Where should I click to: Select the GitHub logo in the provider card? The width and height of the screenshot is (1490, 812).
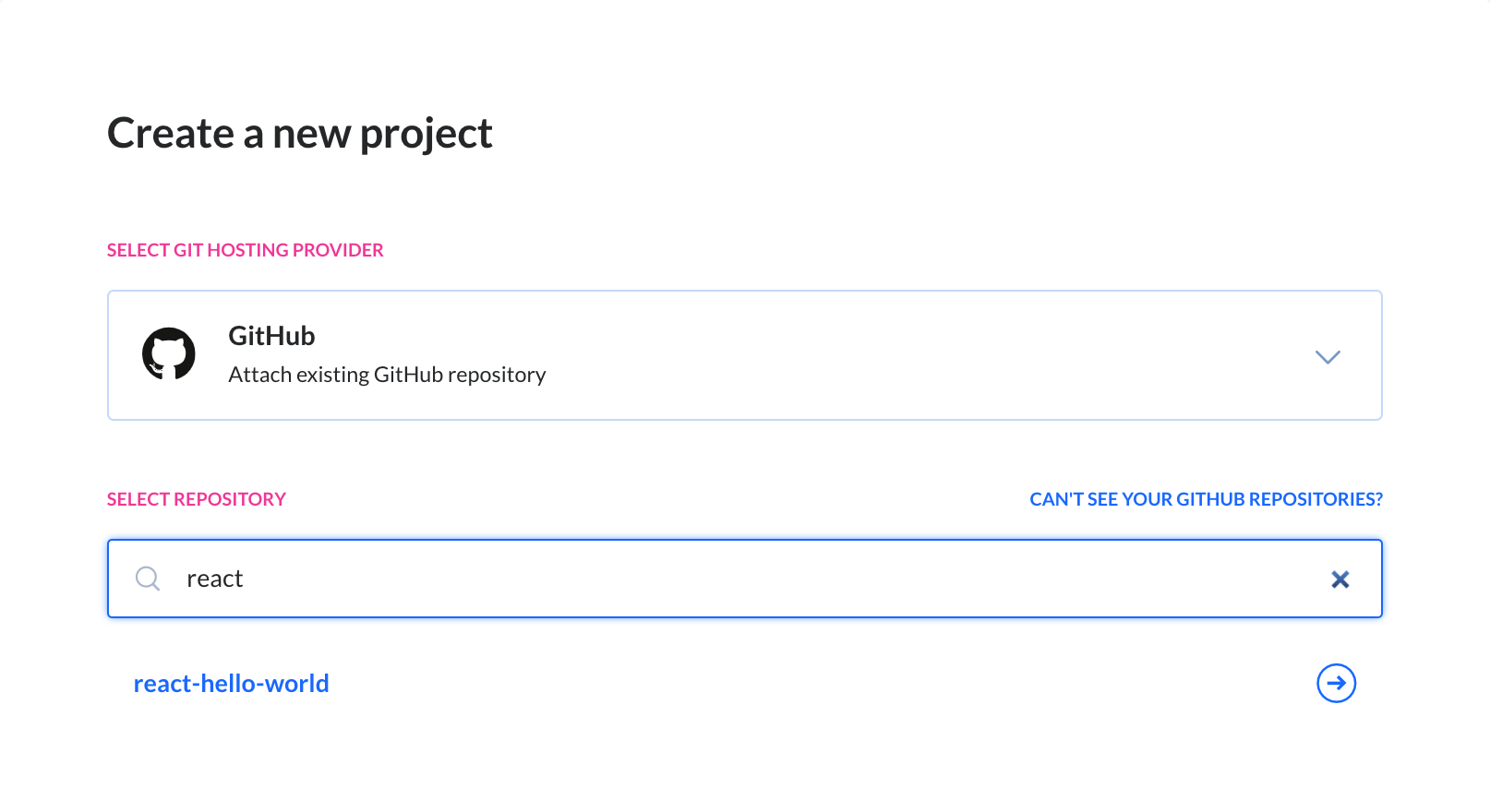(x=170, y=353)
